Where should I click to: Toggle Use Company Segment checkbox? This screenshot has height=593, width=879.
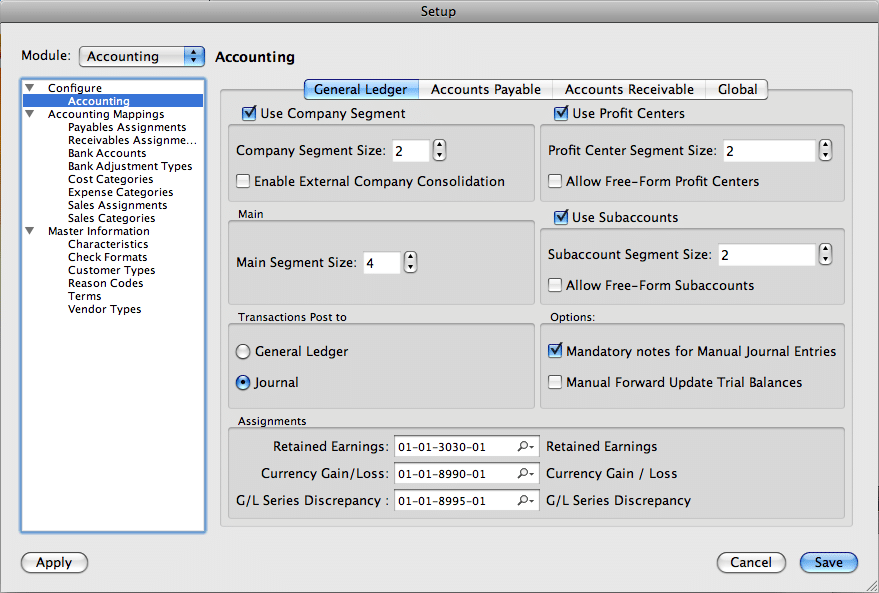pyautogui.click(x=249, y=113)
